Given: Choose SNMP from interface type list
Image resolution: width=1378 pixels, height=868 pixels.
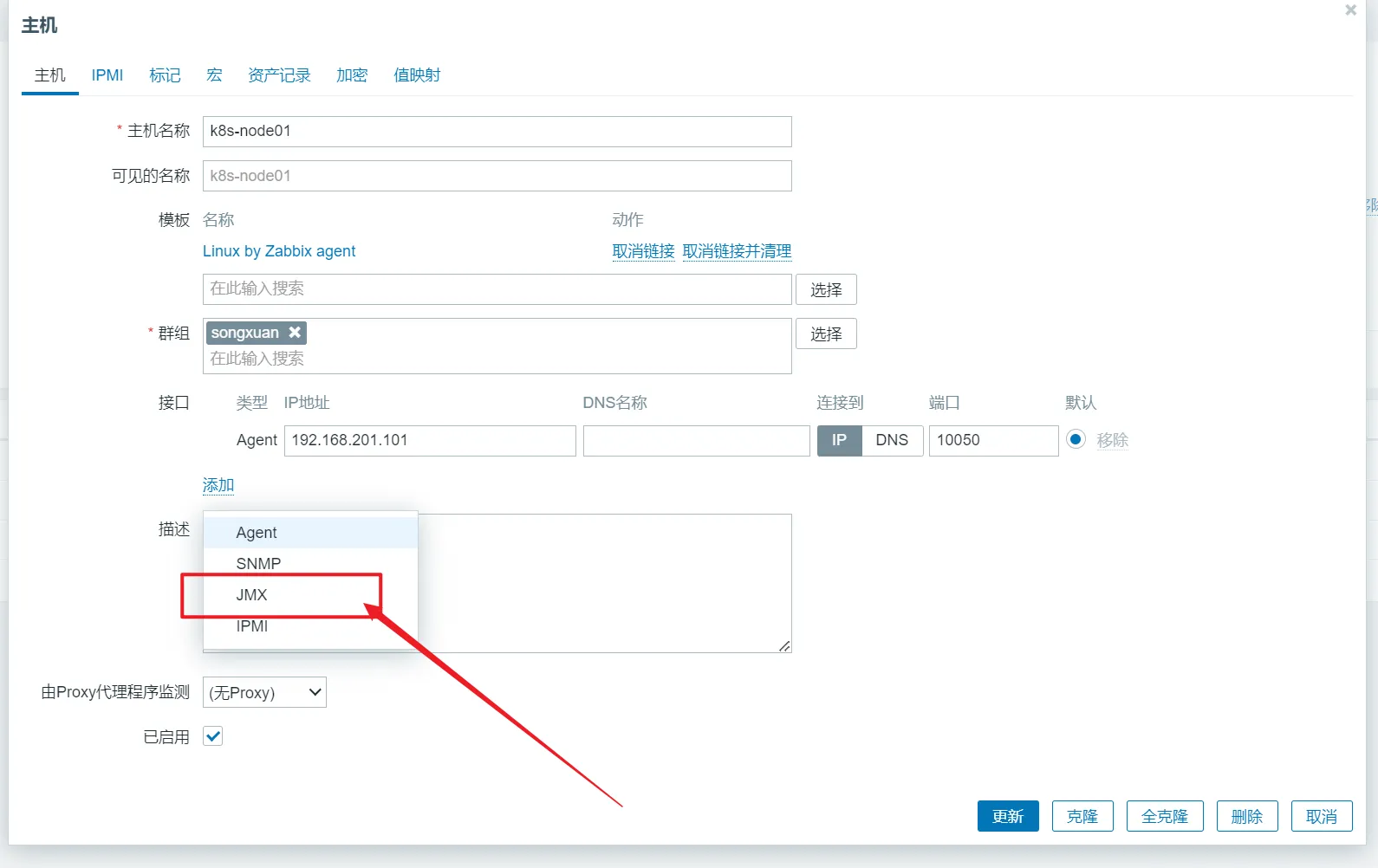Looking at the screenshot, I should click(x=258, y=564).
